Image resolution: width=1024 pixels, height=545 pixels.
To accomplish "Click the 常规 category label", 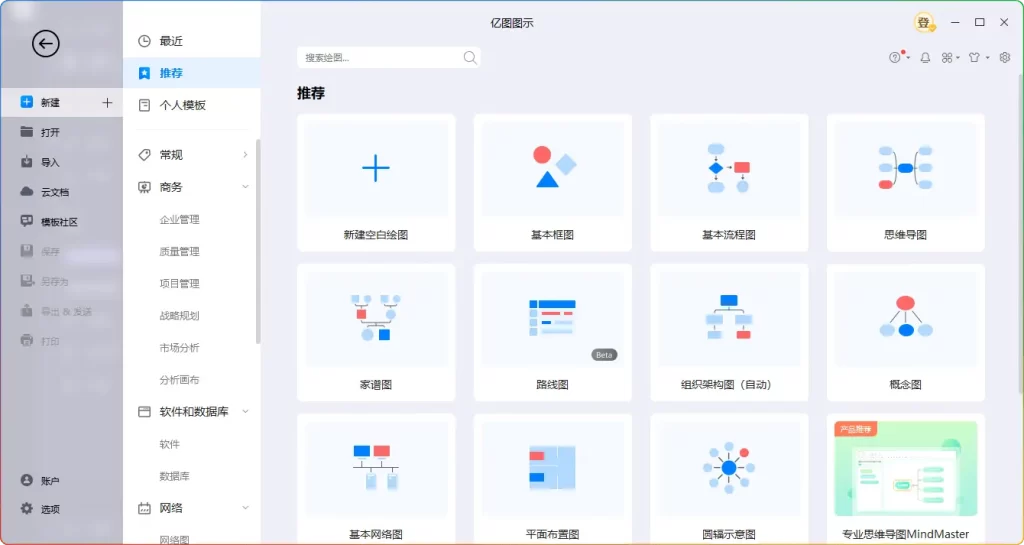I will pyautogui.click(x=171, y=155).
